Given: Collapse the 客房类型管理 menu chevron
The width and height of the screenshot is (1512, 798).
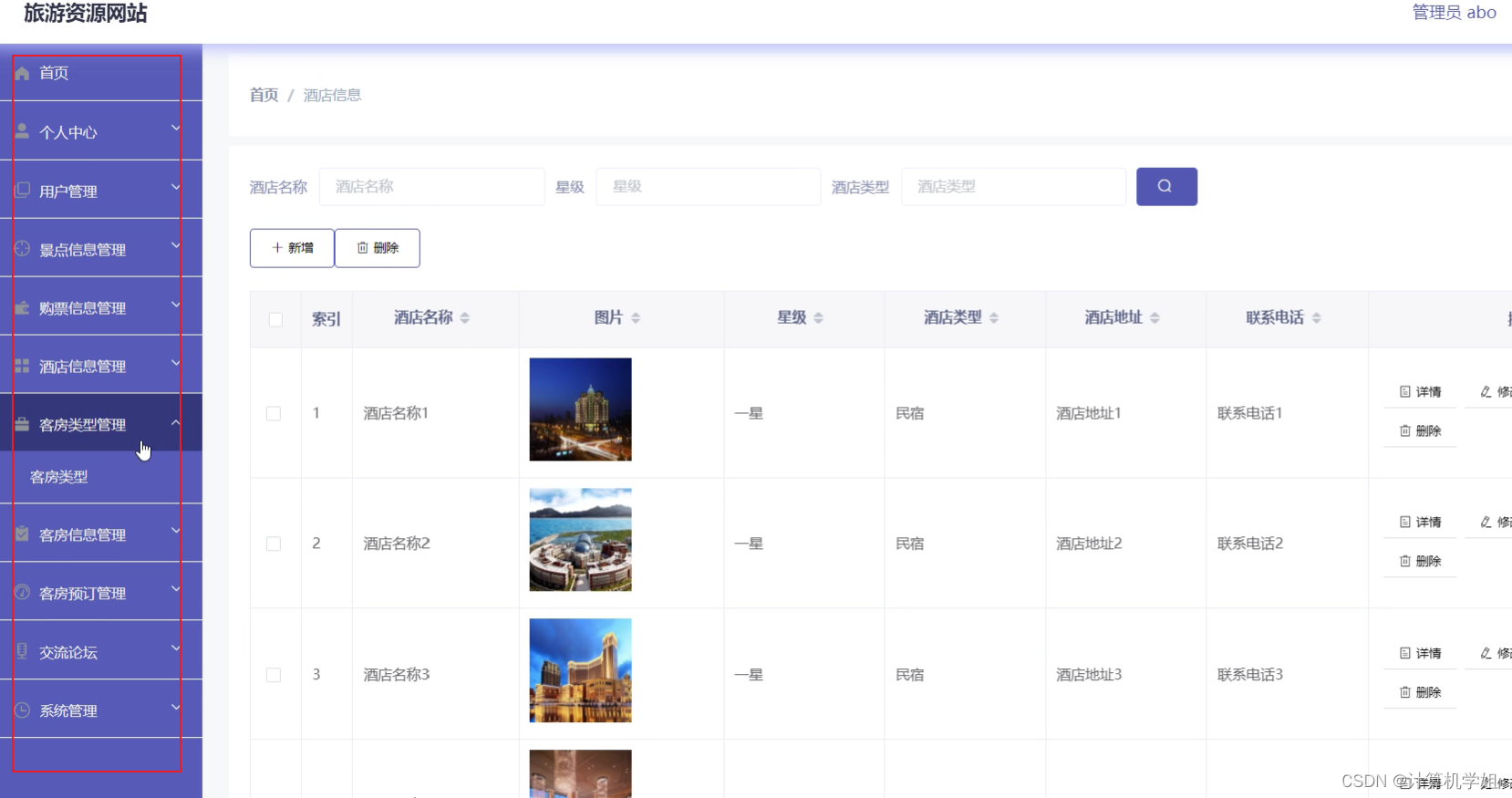Looking at the screenshot, I should pos(176,422).
